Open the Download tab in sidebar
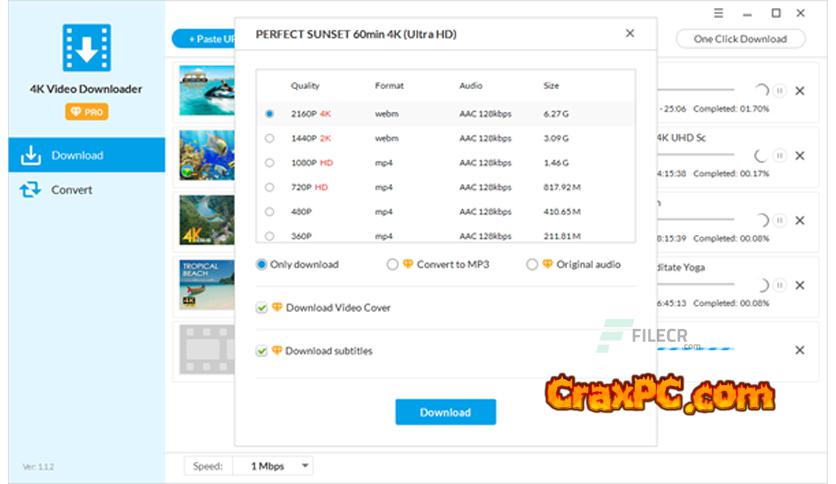836x484 pixels. point(77,155)
